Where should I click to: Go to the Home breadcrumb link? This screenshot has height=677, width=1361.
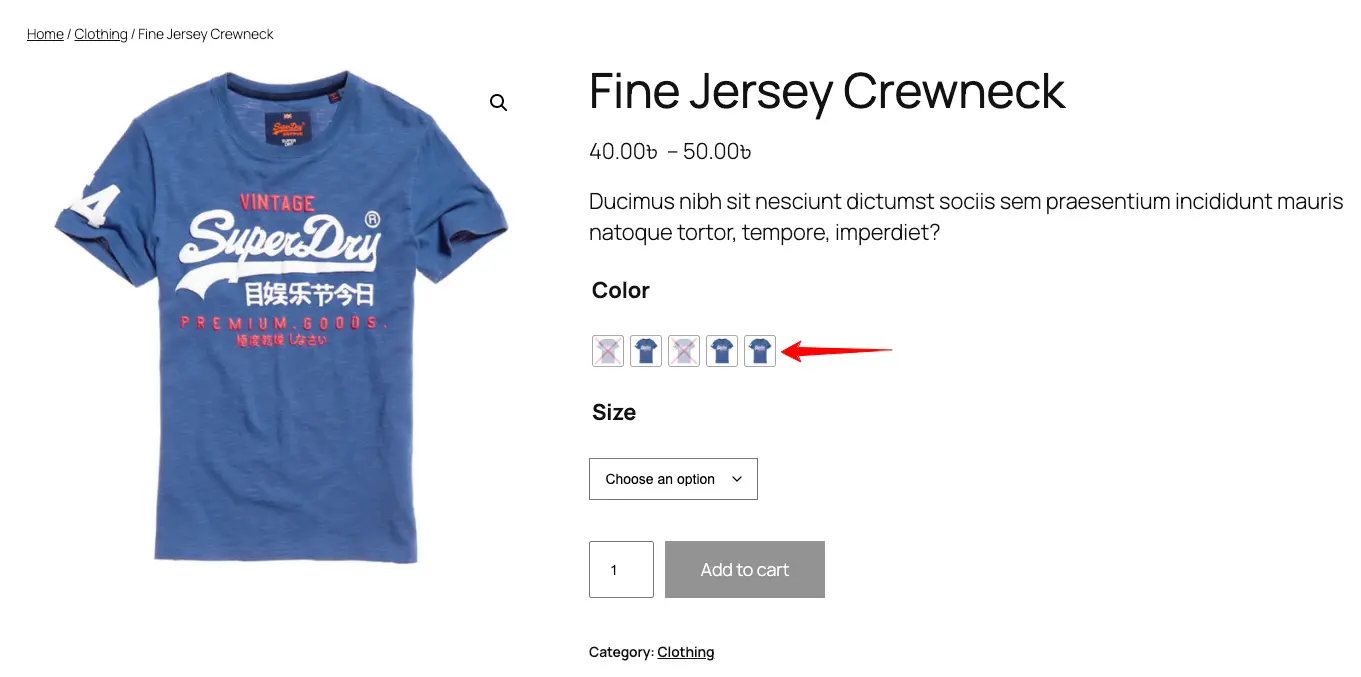coord(45,34)
